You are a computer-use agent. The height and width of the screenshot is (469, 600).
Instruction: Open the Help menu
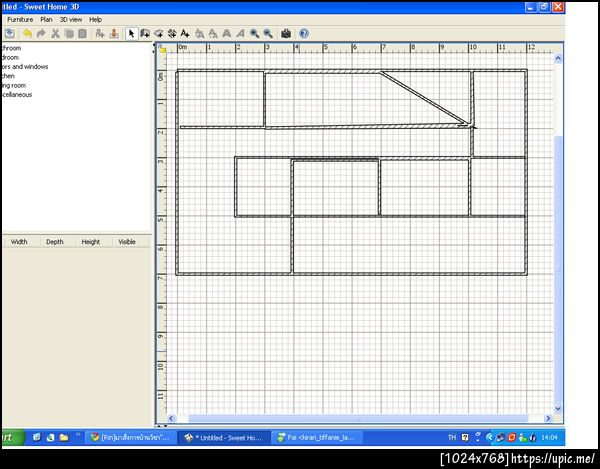[95, 20]
